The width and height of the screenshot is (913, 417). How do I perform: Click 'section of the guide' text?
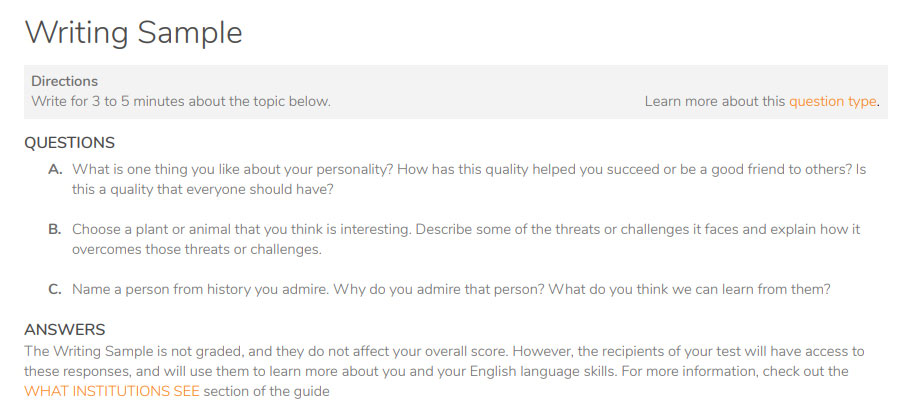point(267,391)
